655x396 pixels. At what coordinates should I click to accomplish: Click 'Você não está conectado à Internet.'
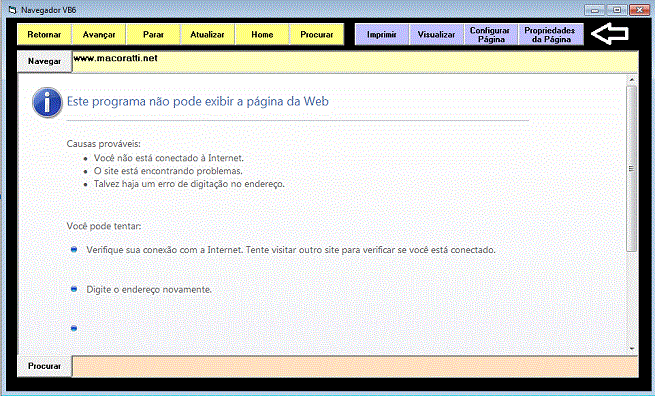(169, 158)
